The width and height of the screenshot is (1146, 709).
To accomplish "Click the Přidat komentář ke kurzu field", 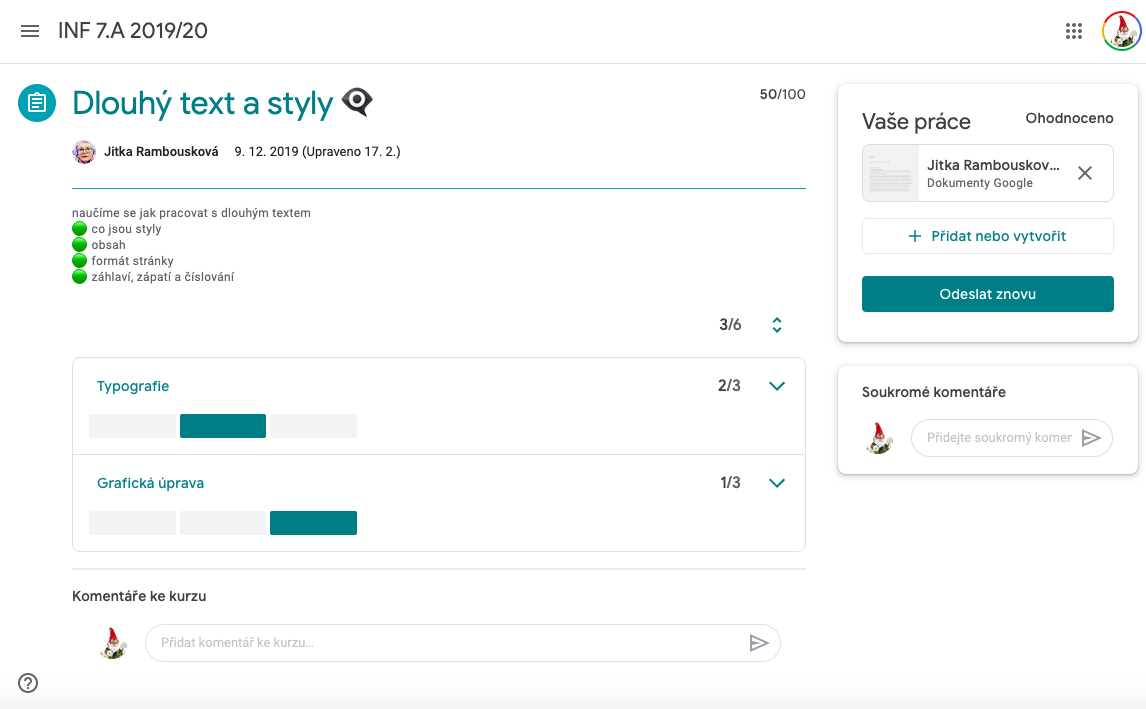I will (x=446, y=642).
